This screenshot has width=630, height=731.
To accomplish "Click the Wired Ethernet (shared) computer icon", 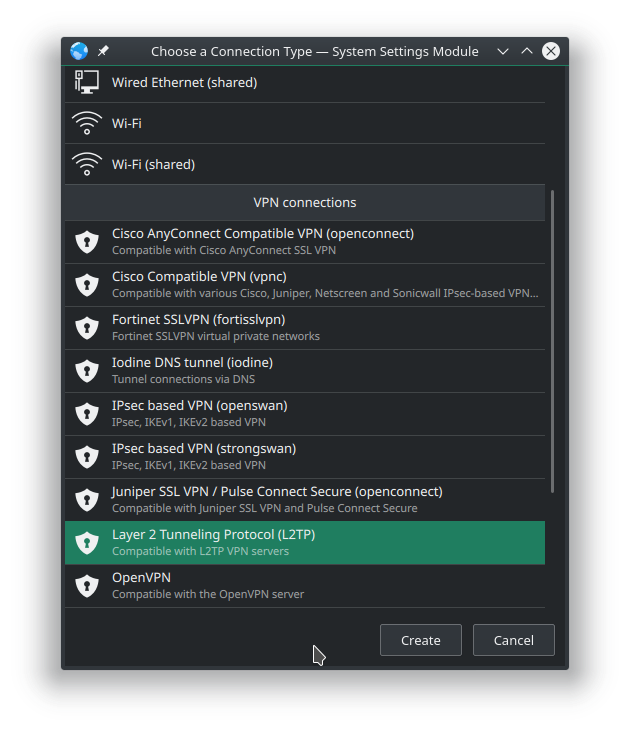I will tap(87, 82).
